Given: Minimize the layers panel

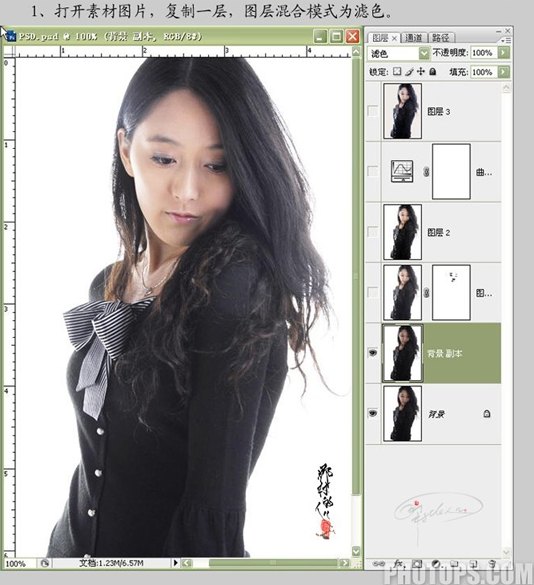Looking at the screenshot, I should pyautogui.click(x=499, y=31).
